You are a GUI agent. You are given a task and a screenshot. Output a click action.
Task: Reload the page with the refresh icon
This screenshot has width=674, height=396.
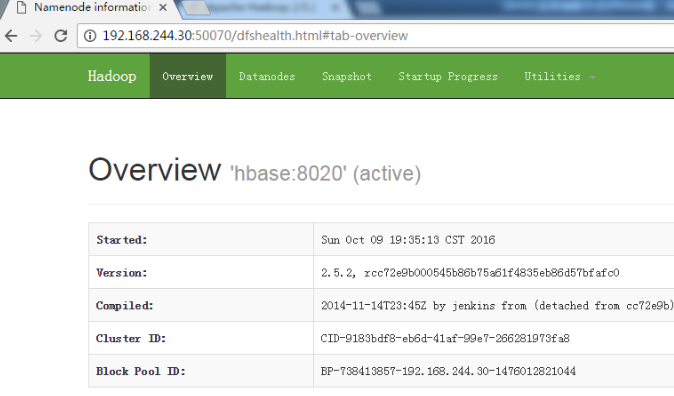[x=61, y=36]
